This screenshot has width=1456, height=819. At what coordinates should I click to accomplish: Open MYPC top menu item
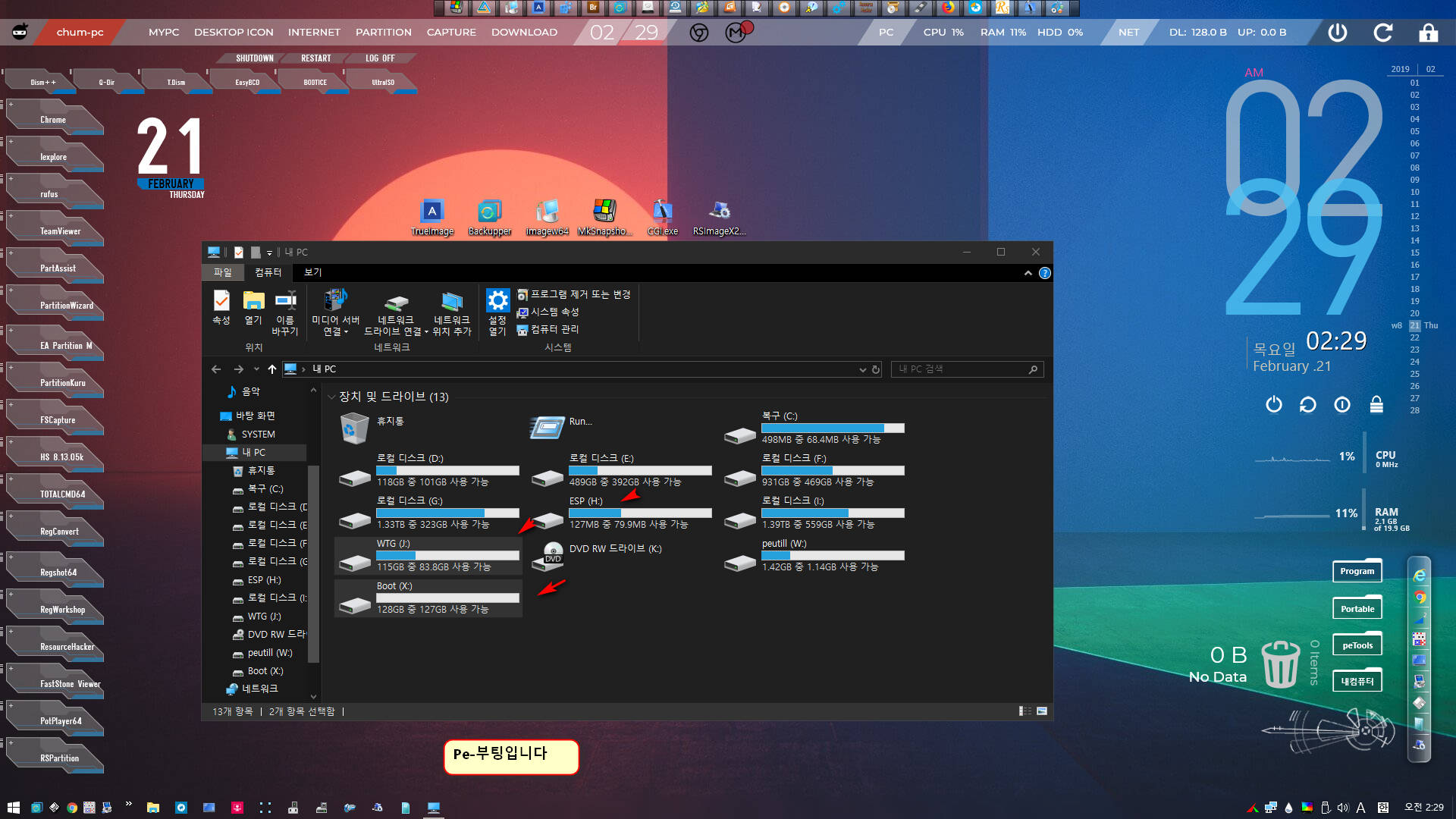[x=164, y=33]
